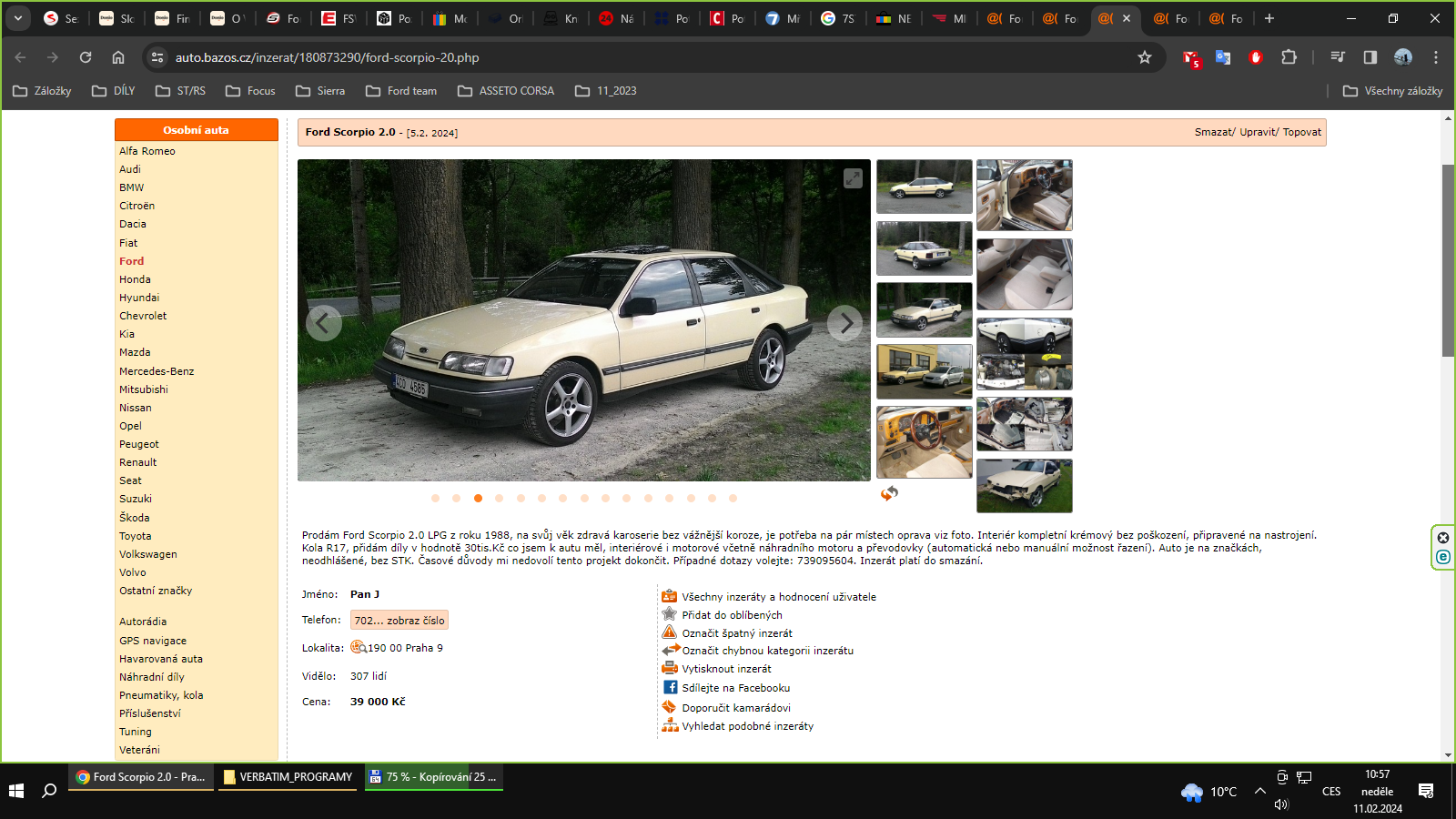Open the weather widget showing 10°C

pos(1208,792)
